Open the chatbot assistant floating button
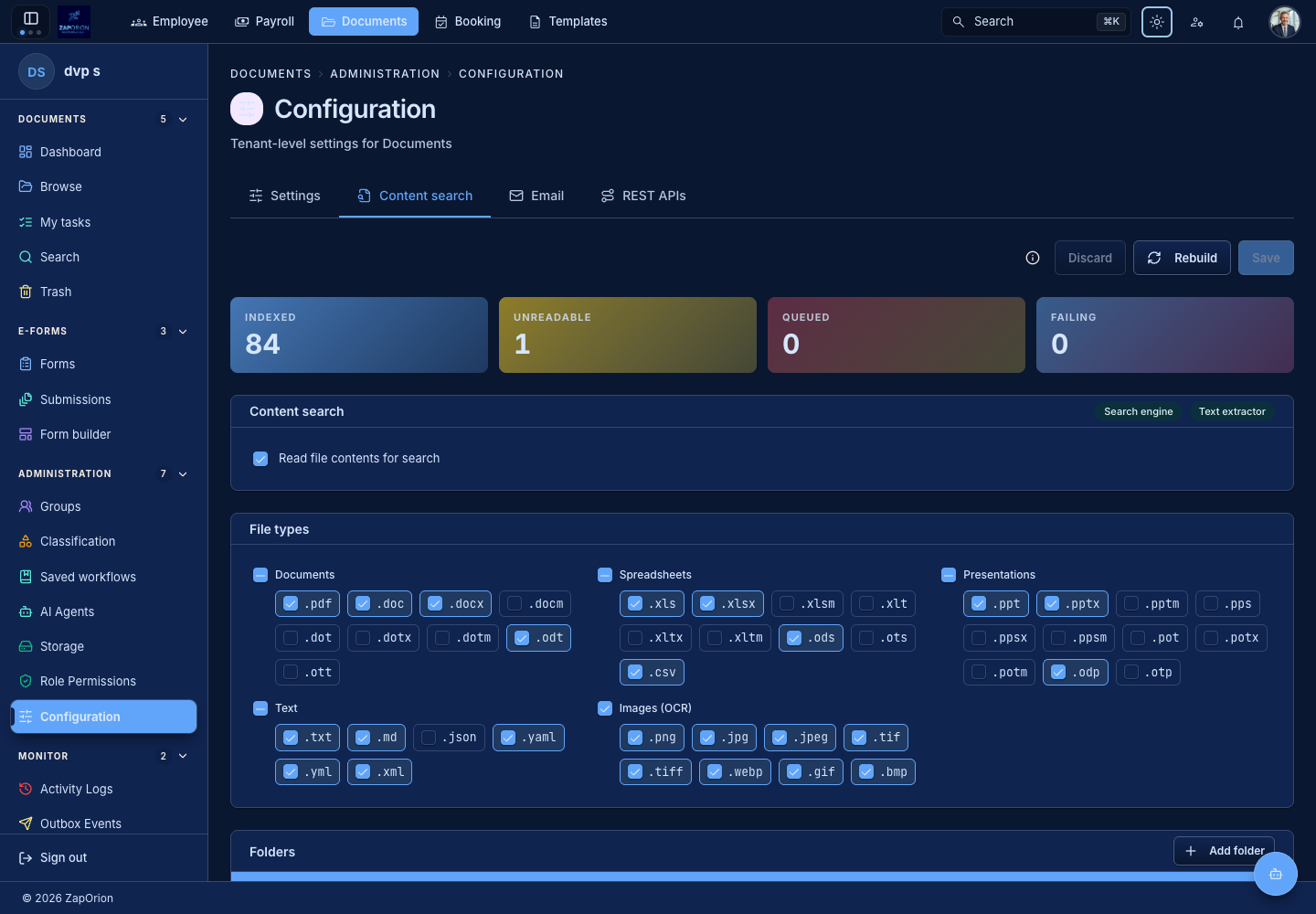Viewport: 1316px width, 914px height. click(x=1276, y=874)
